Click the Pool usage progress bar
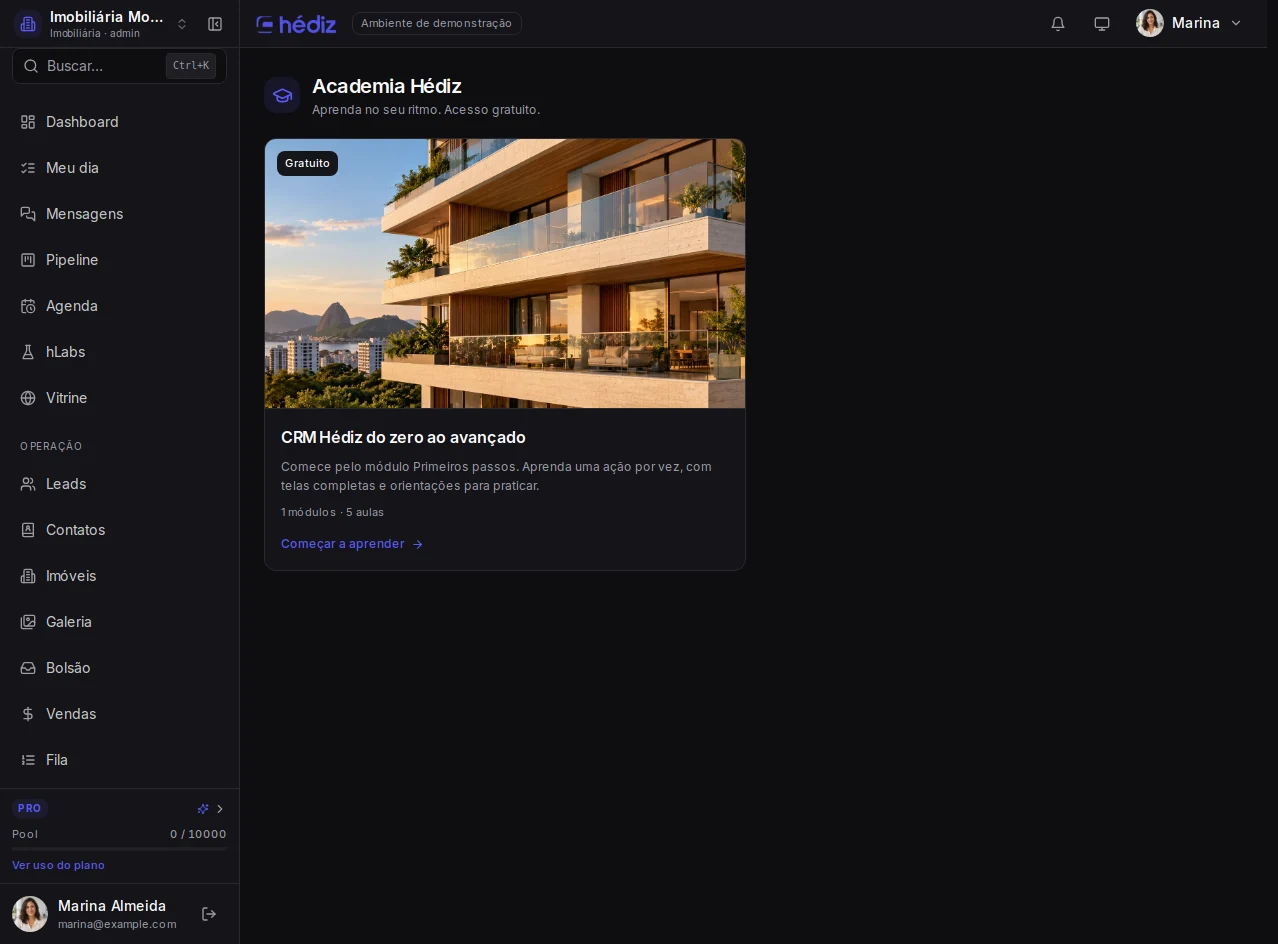The height and width of the screenshot is (944, 1278). [119, 849]
